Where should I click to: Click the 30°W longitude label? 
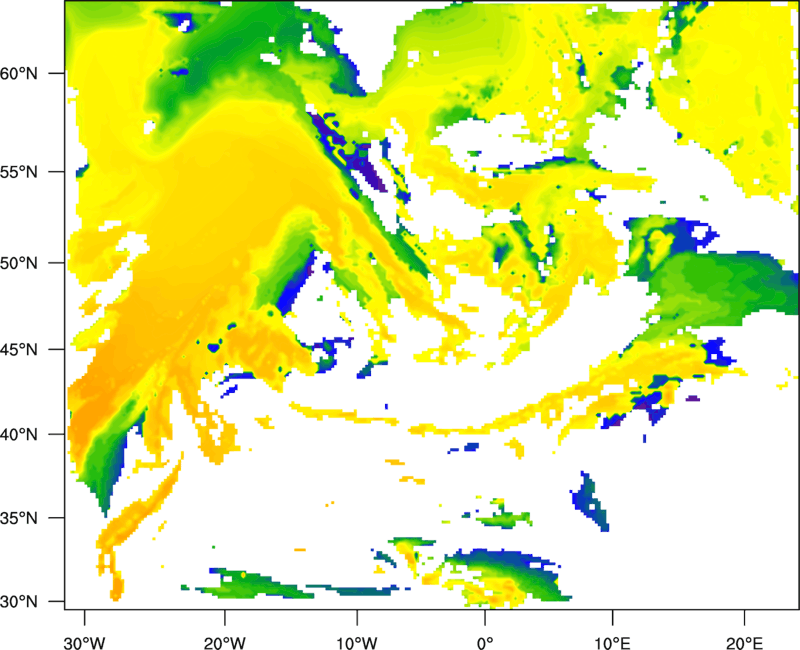(85, 643)
